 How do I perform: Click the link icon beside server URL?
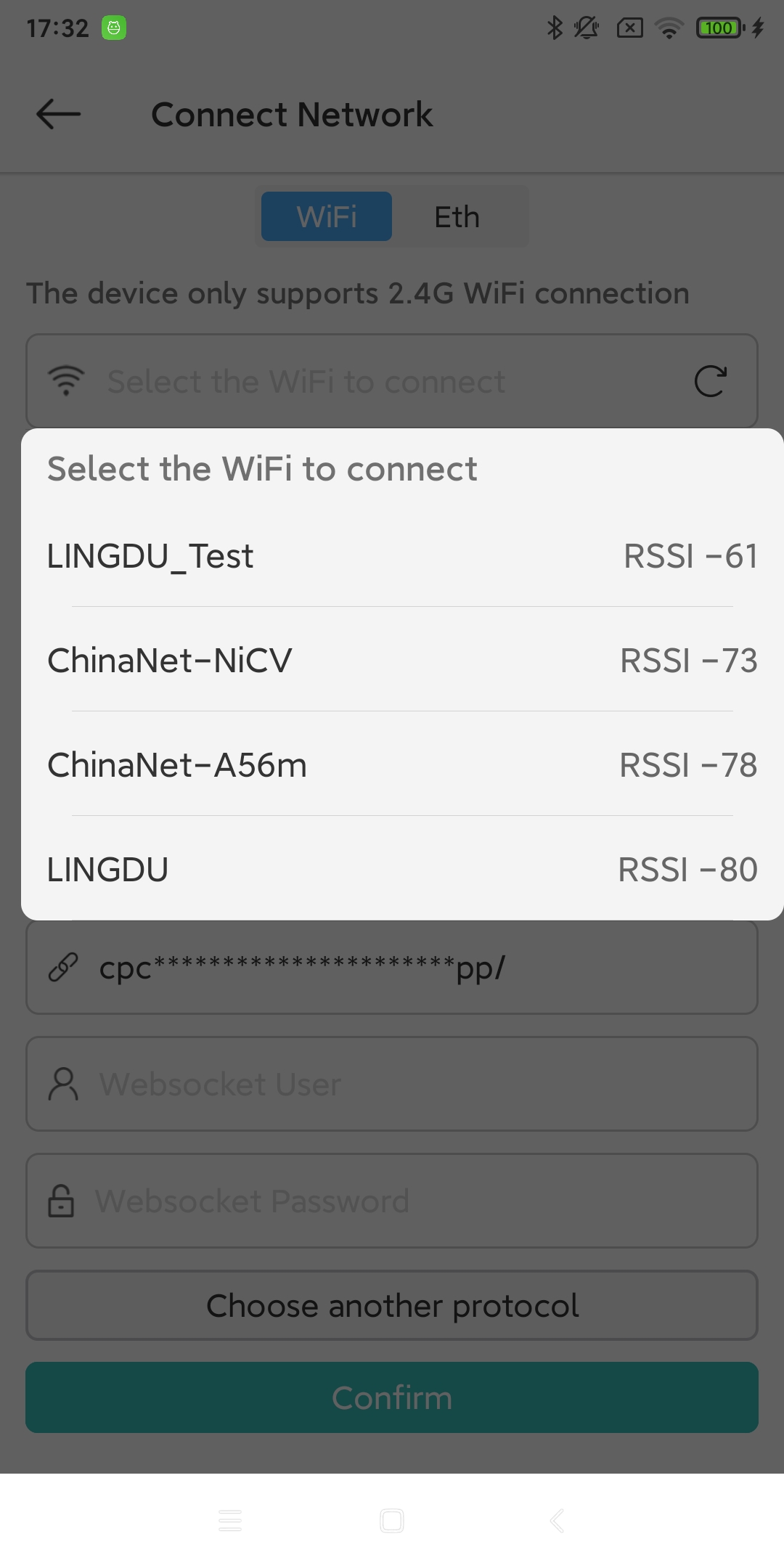coord(63,968)
